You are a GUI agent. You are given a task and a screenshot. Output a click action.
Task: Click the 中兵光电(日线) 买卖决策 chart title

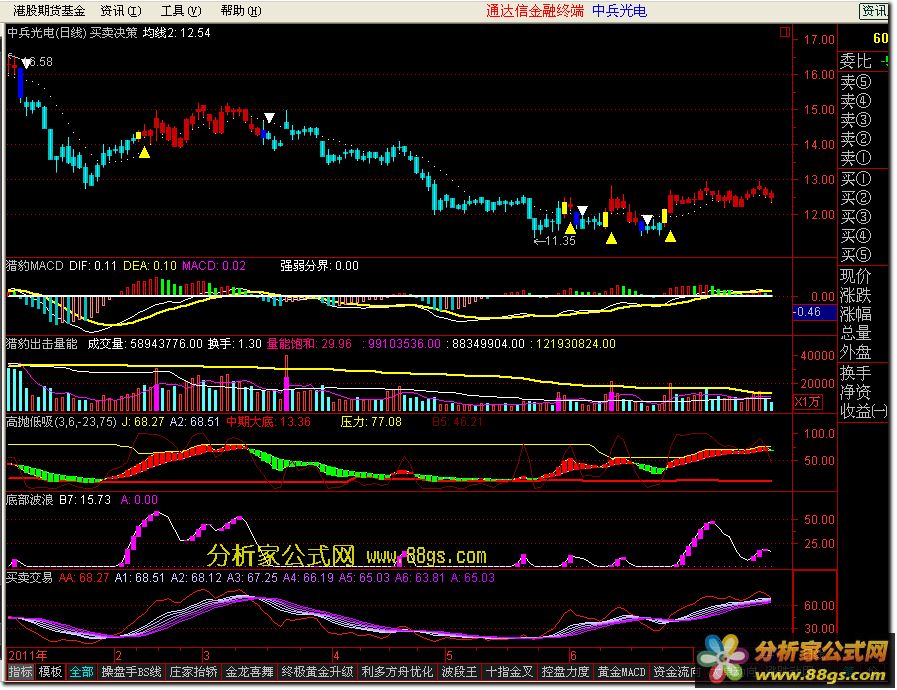pos(72,33)
